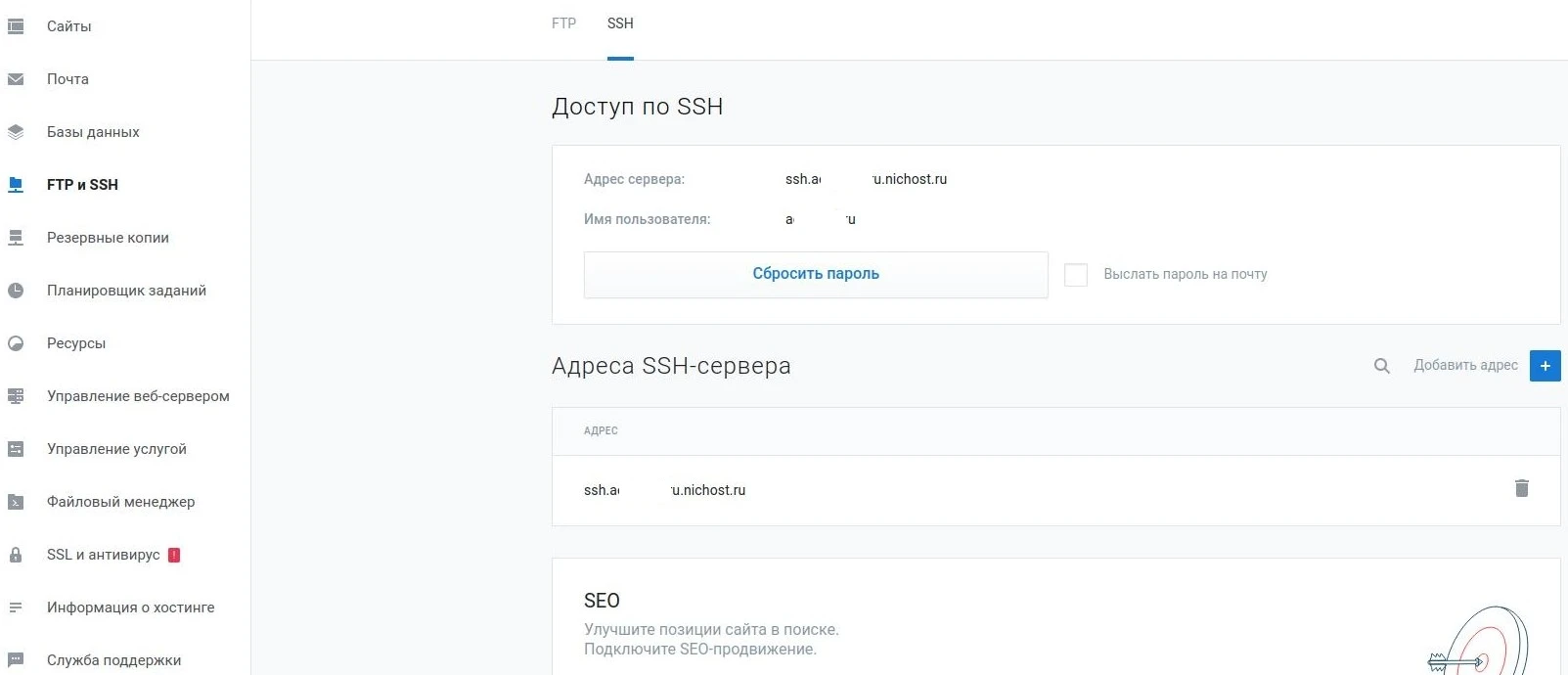Click FTP и SSH menu label
The width and height of the screenshot is (1568, 675).
(82, 185)
